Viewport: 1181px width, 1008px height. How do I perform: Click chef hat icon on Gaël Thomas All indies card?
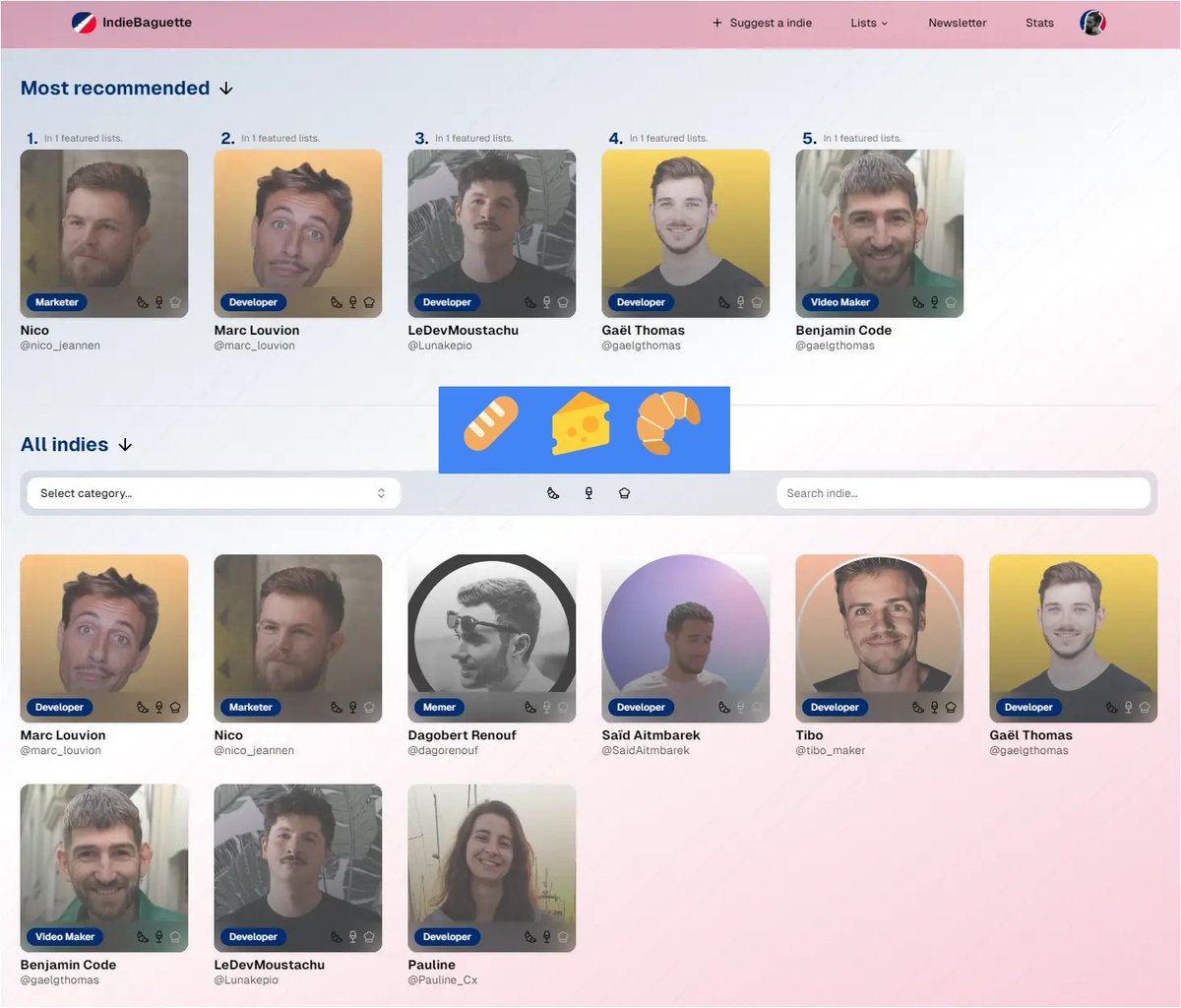pyautogui.click(x=1145, y=707)
